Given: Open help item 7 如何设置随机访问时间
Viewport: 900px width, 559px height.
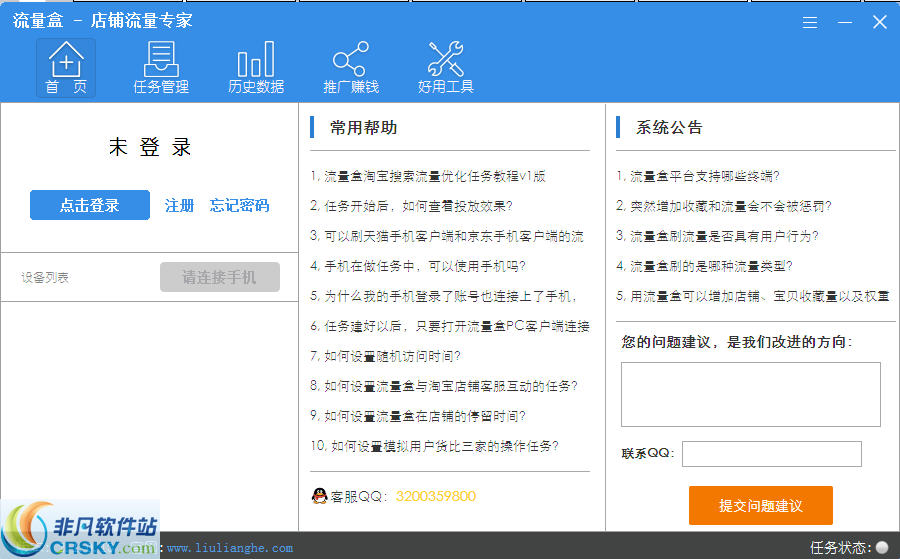Looking at the screenshot, I should pyautogui.click(x=385, y=356).
